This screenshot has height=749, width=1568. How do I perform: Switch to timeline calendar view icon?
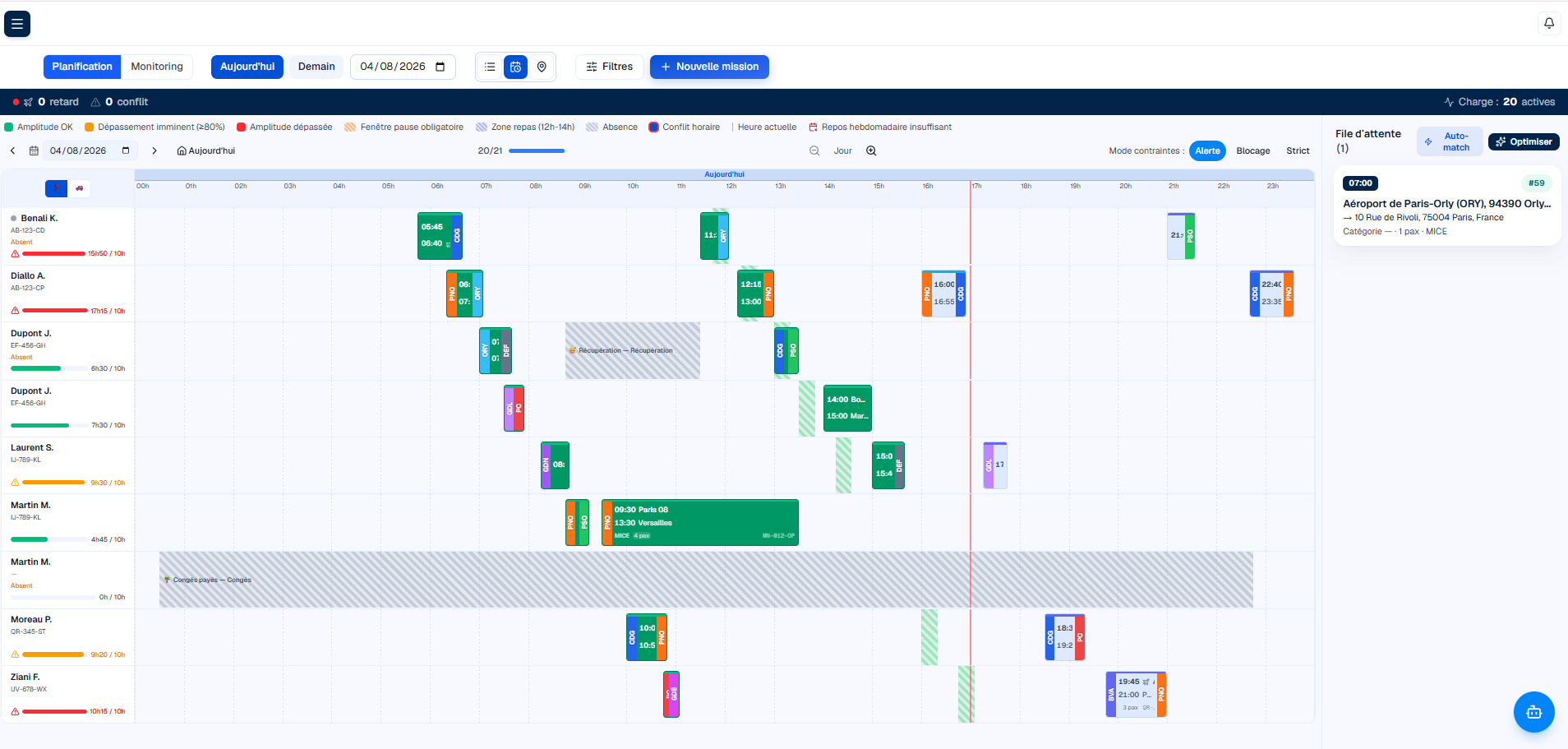tap(515, 67)
